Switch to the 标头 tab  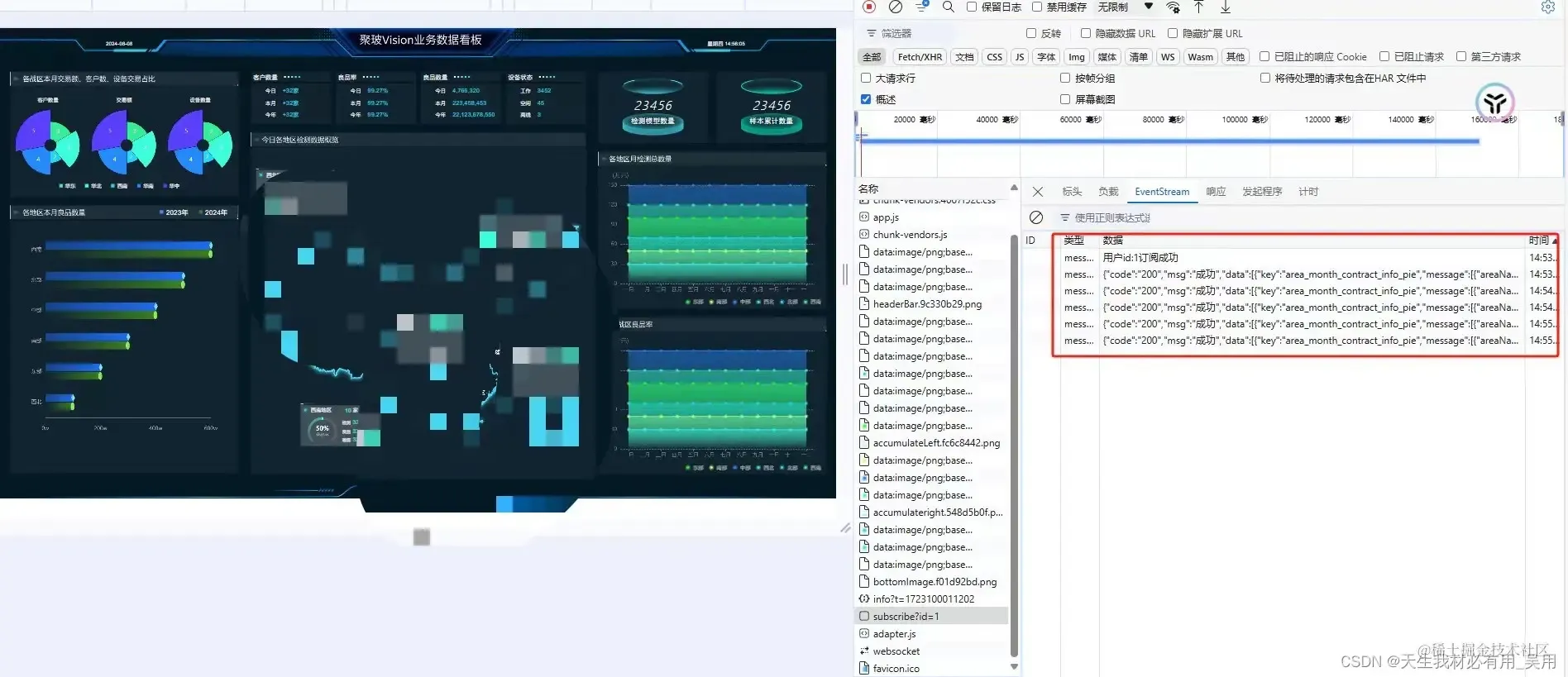coord(1072,192)
